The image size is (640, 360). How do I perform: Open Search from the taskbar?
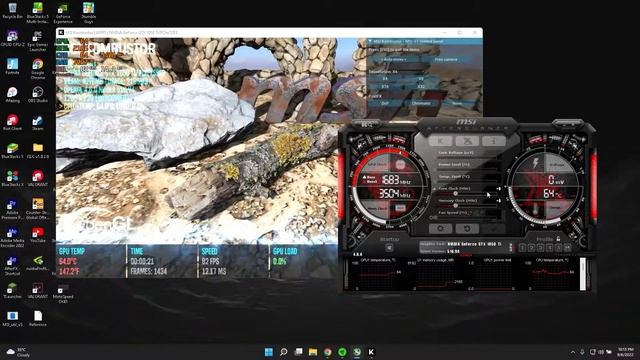pos(283,352)
